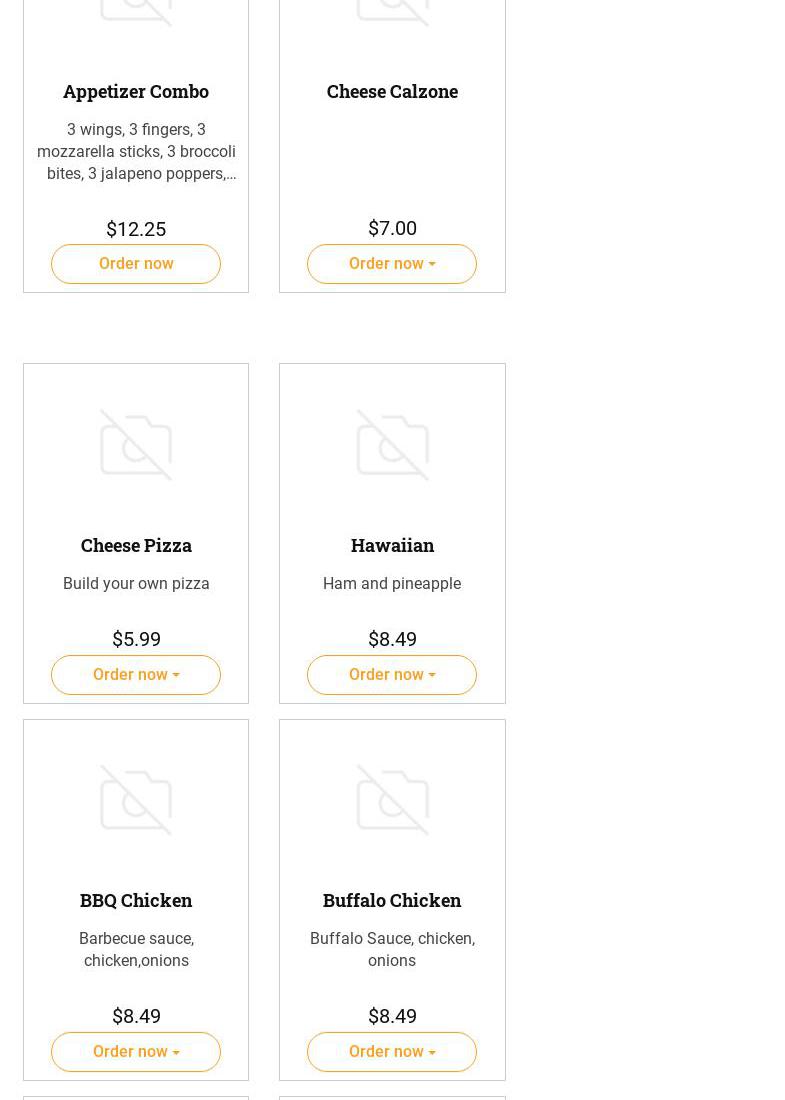Order the Appetizer Combo now

(x=136, y=264)
